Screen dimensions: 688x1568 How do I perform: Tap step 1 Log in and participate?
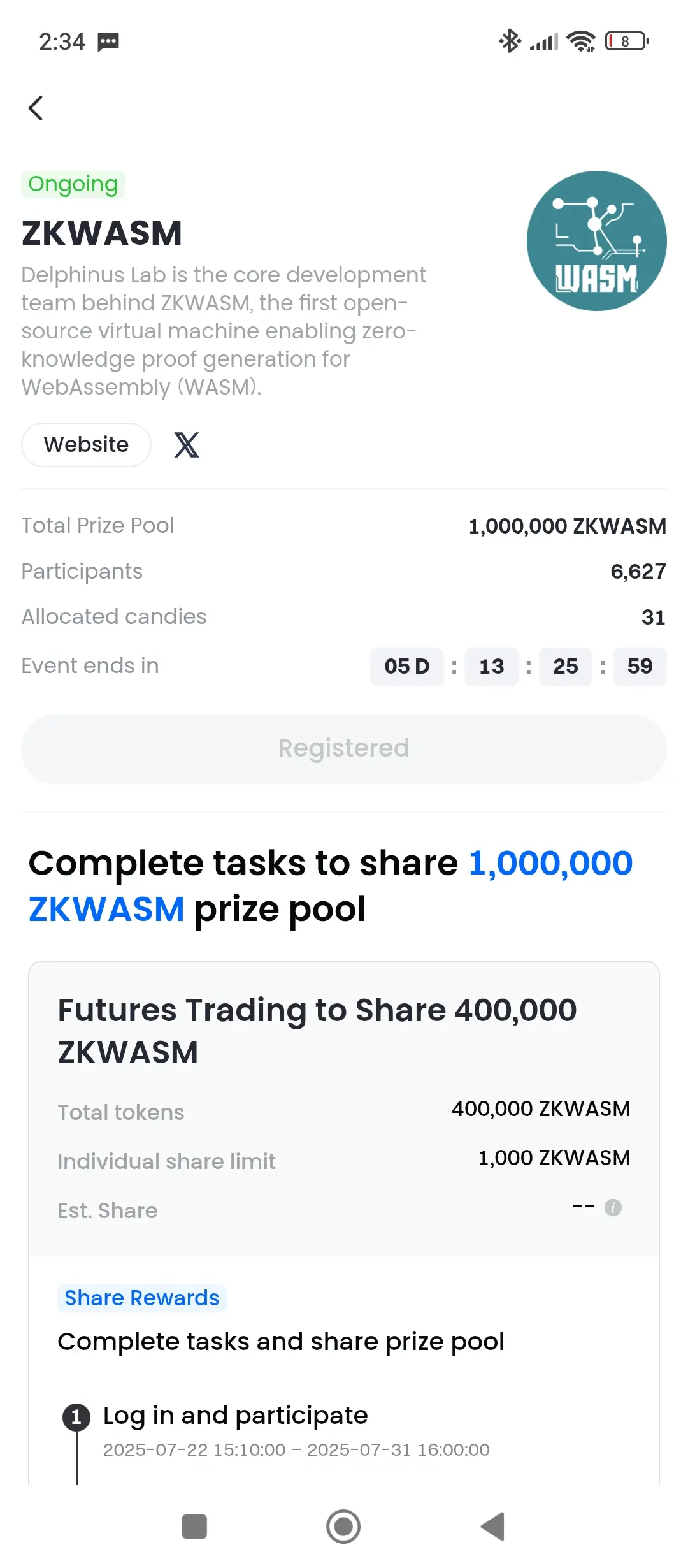(236, 1416)
